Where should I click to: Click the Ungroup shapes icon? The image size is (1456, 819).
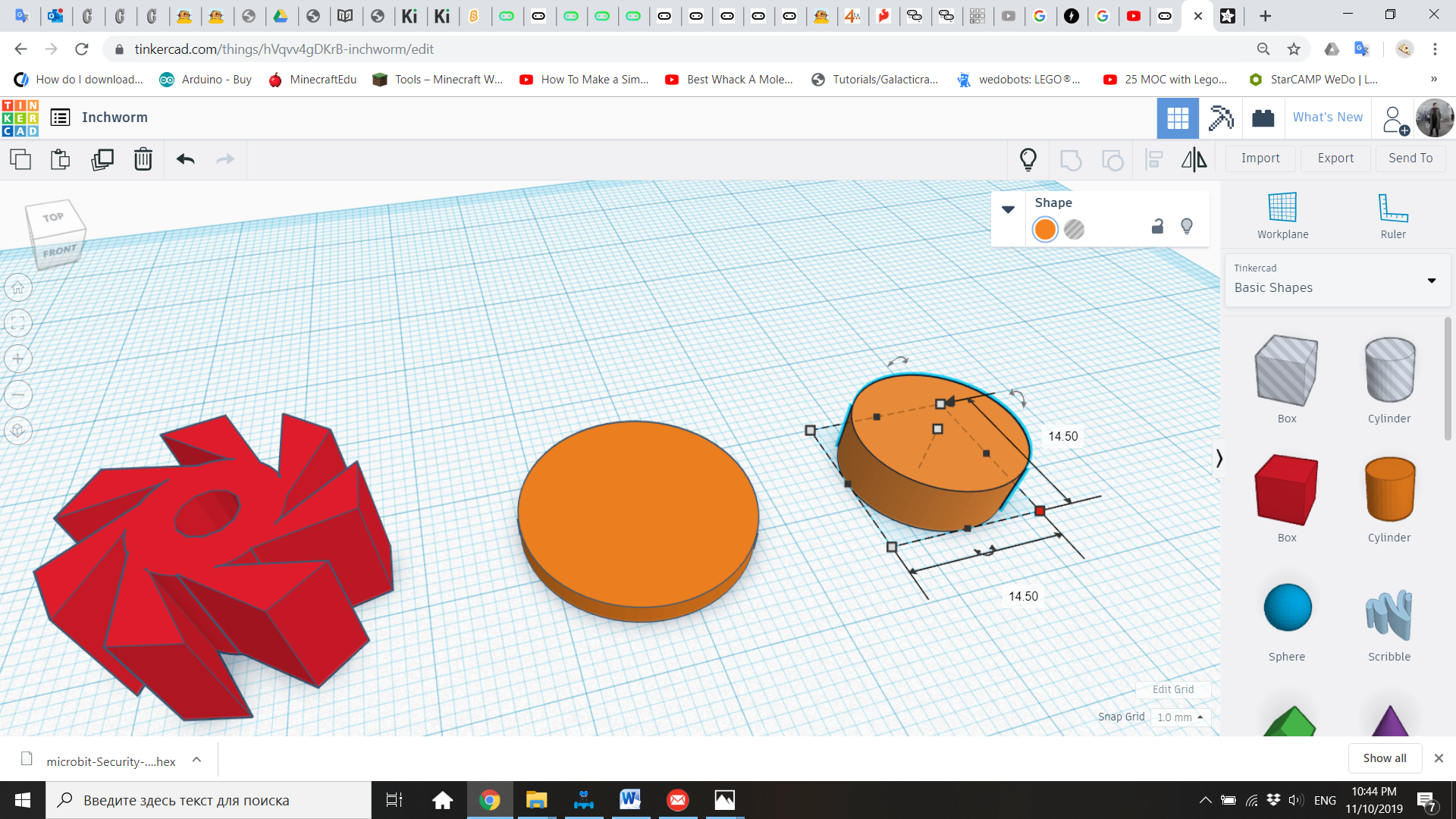[x=1112, y=159]
